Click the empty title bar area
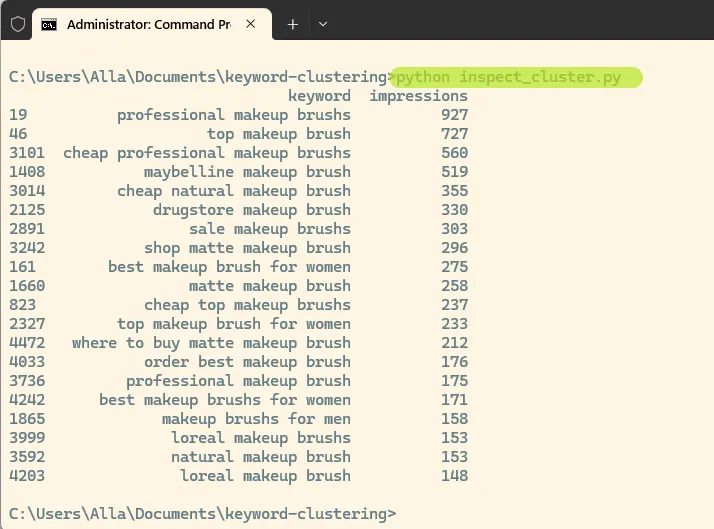 pos(520,24)
